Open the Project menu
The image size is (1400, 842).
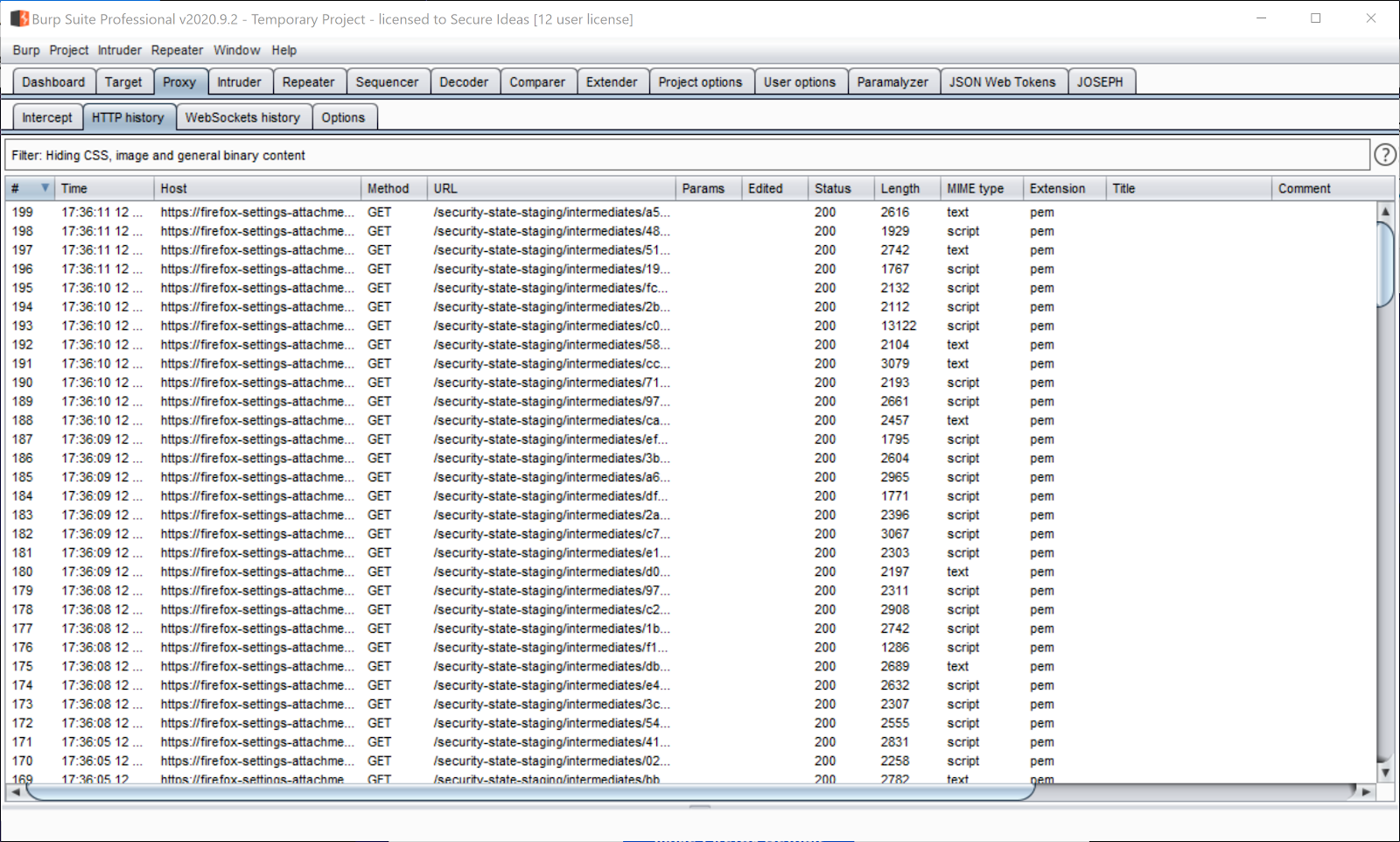pyautogui.click(x=69, y=50)
